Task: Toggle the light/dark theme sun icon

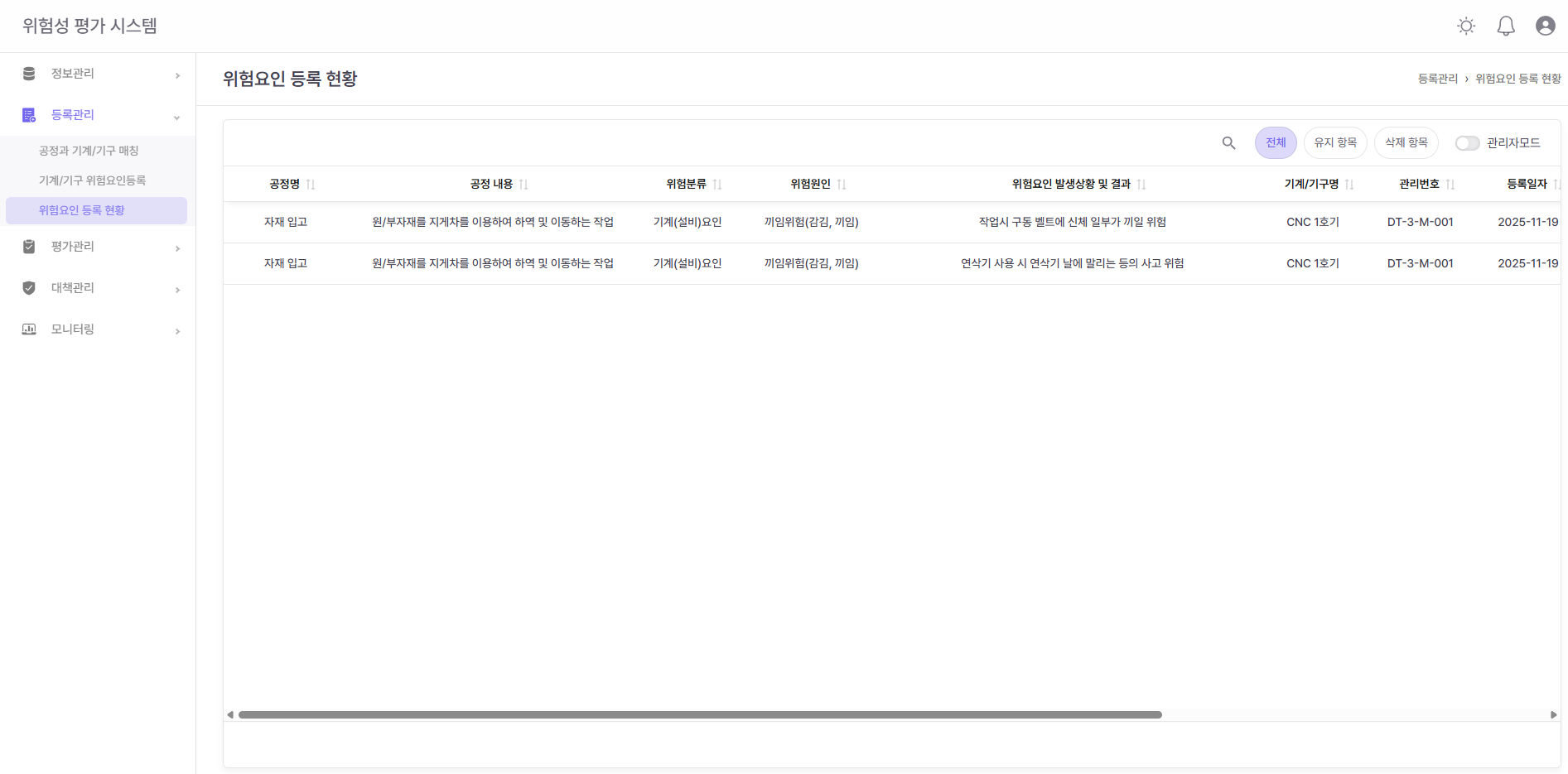Action: [x=1466, y=26]
